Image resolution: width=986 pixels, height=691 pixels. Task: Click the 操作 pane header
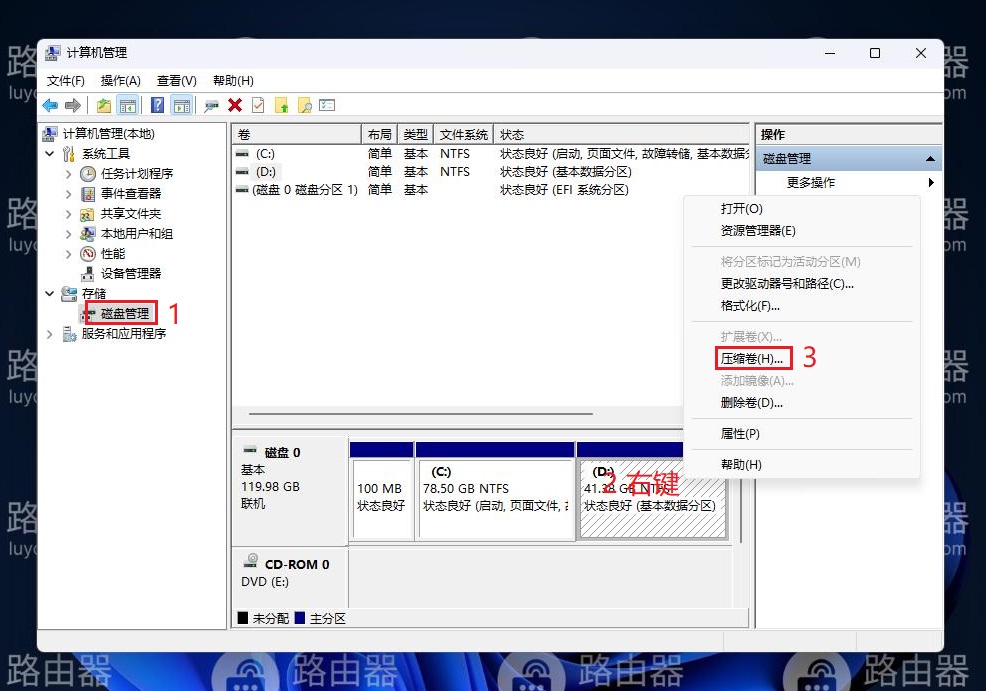click(x=848, y=135)
